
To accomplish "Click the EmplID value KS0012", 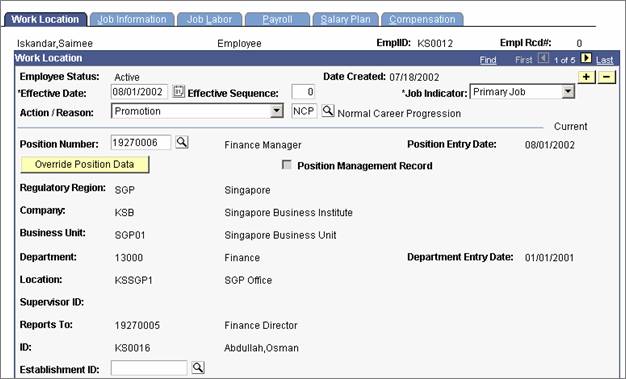I will pos(435,44).
